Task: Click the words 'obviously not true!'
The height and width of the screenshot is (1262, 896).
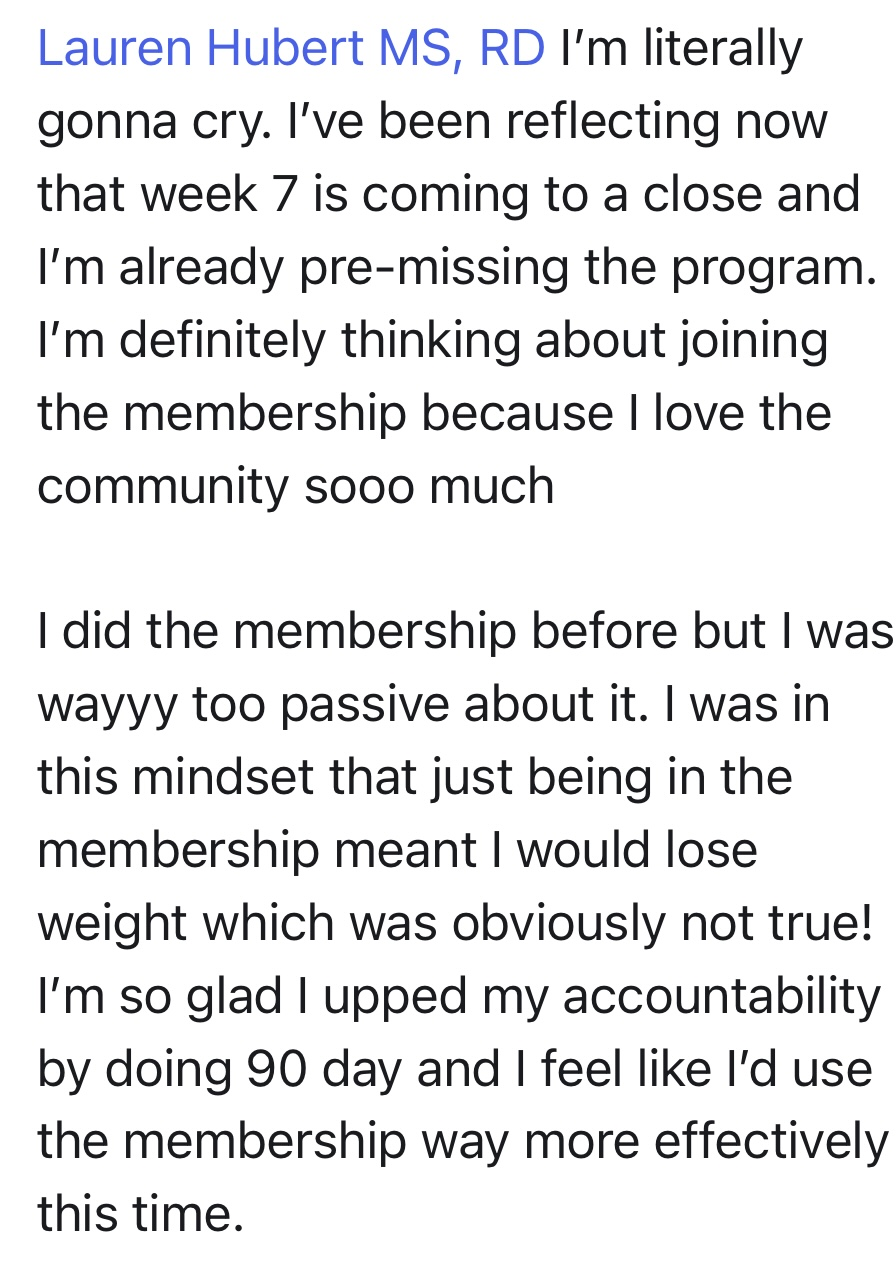Action: (662, 924)
